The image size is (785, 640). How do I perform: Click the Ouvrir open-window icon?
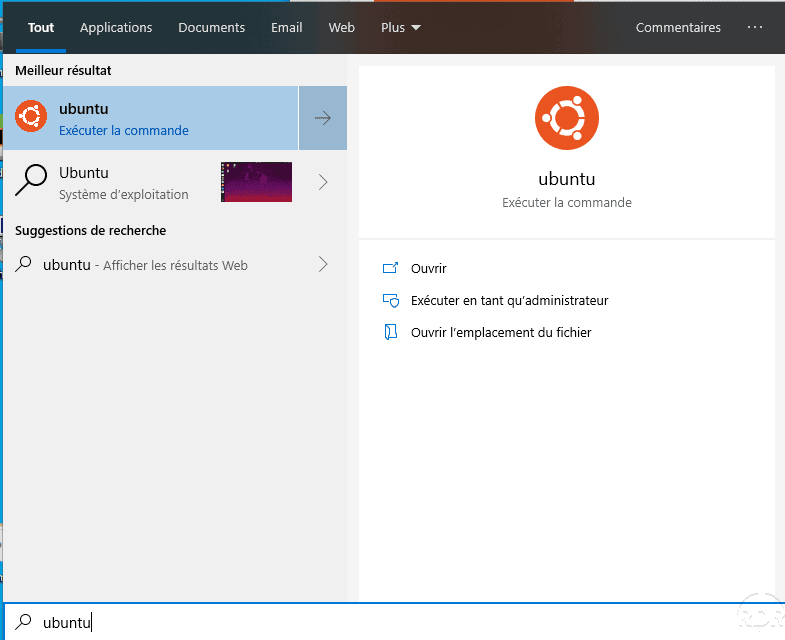(x=390, y=268)
